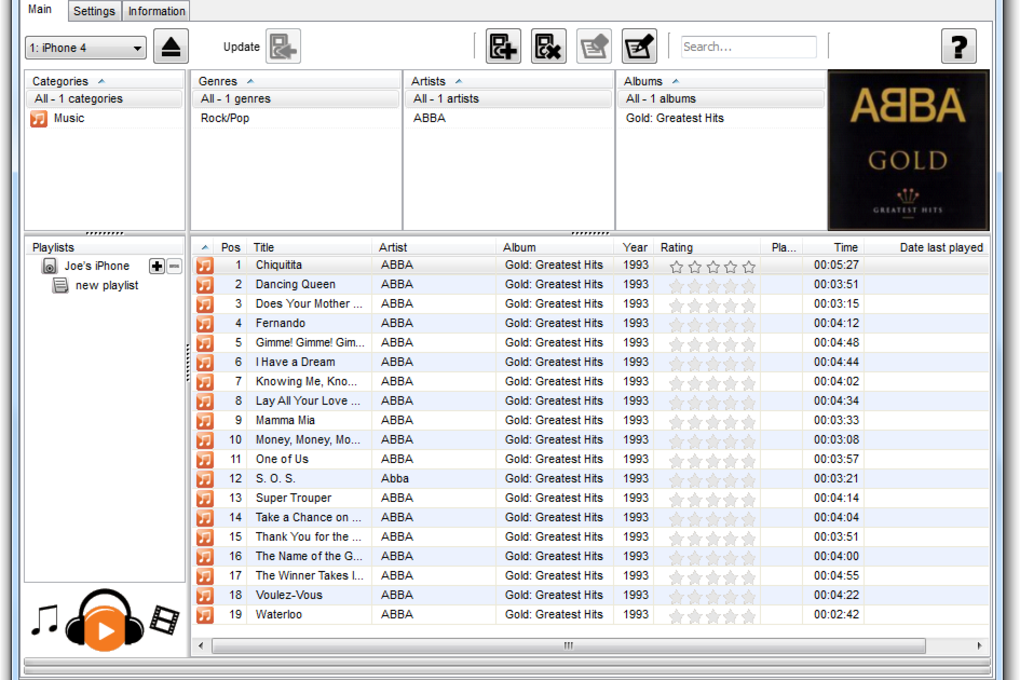Screen dimensions: 1020x680
Task: Select the track The Winner Takes It All
Action: [310, 576]
